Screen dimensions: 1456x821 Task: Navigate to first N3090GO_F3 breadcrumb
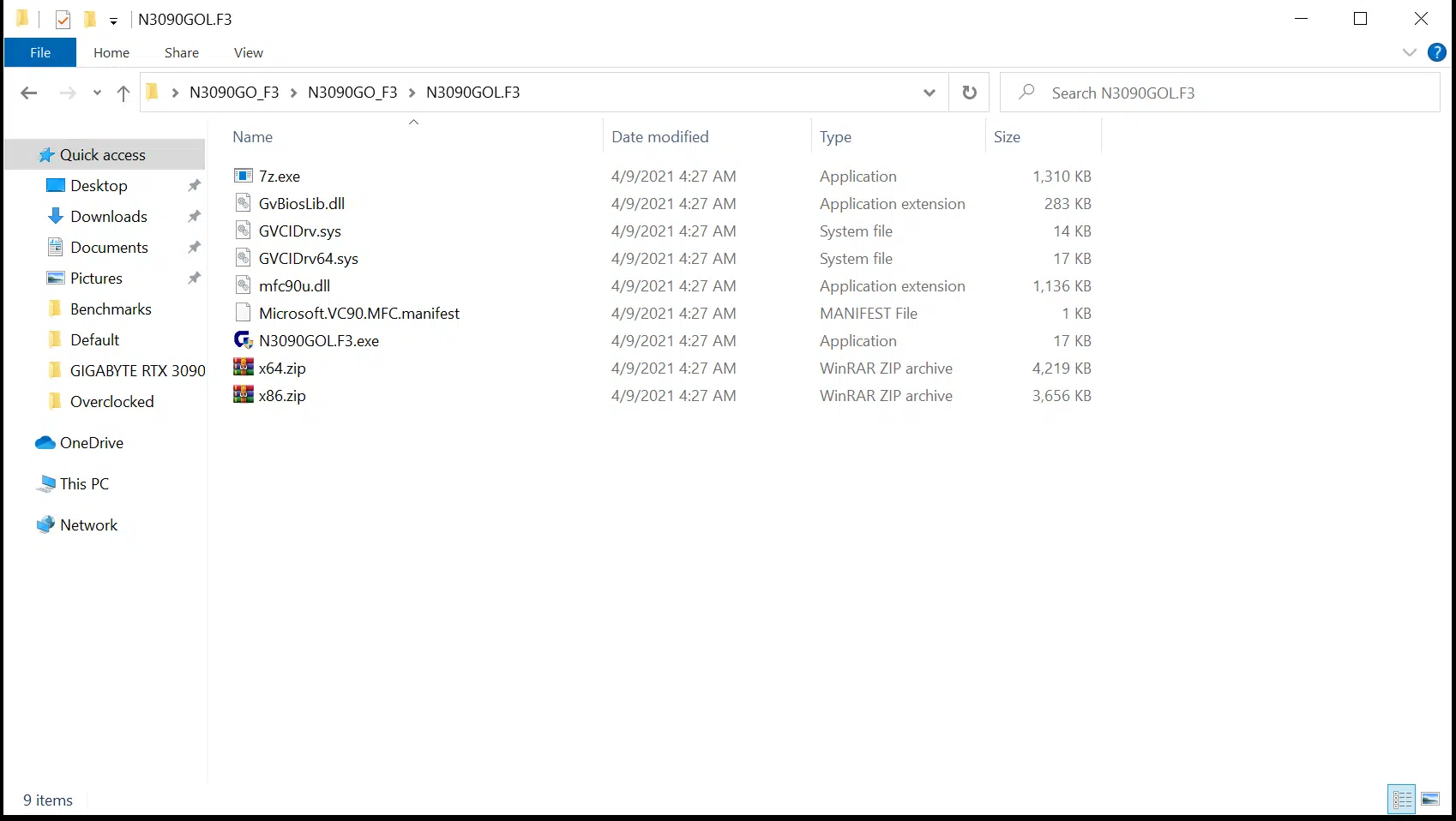pyautogui.click(x=234, y=93)
